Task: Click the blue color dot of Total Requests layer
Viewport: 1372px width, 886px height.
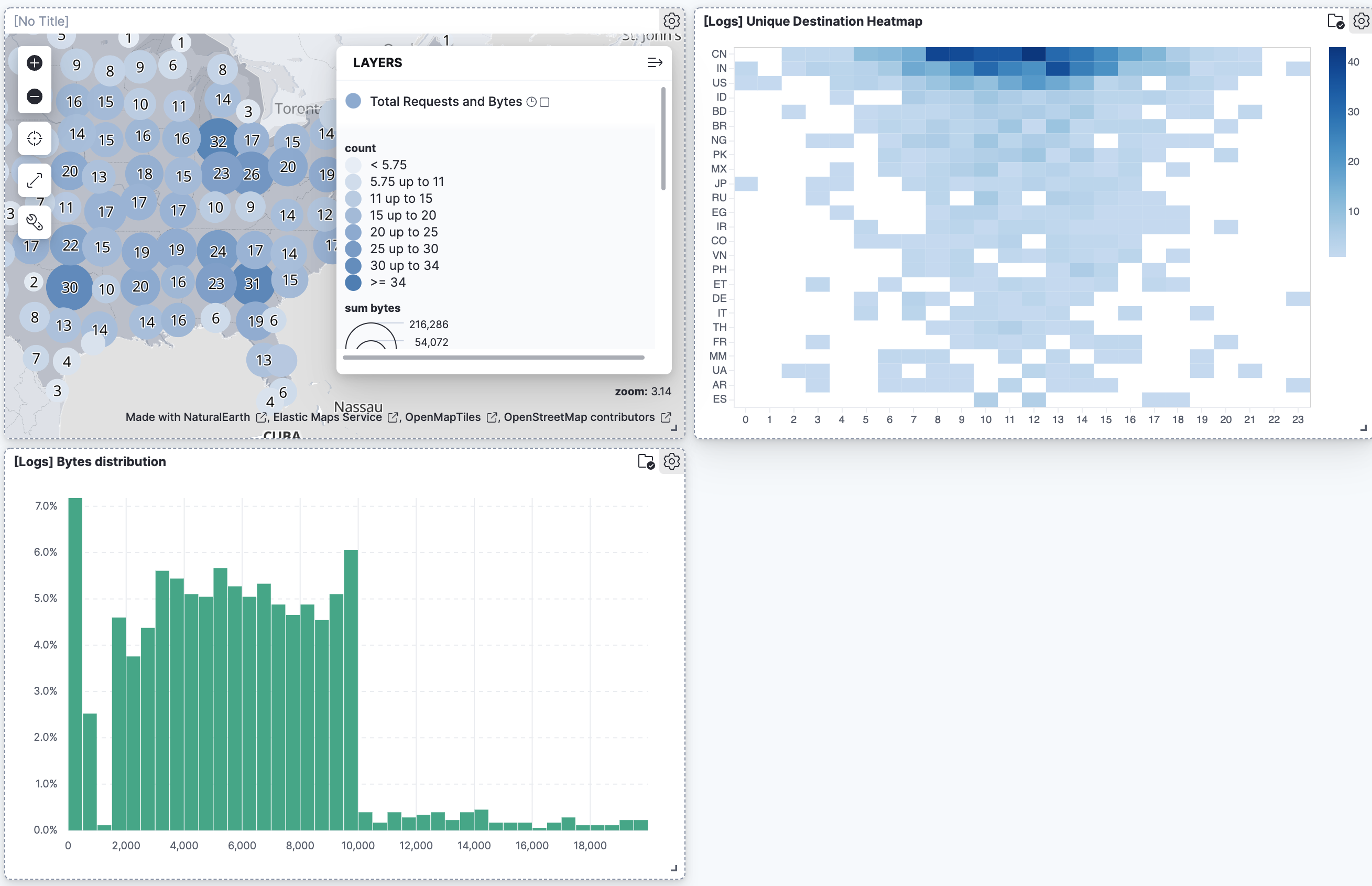Action: pyautogui.click(x=353, y=102)
